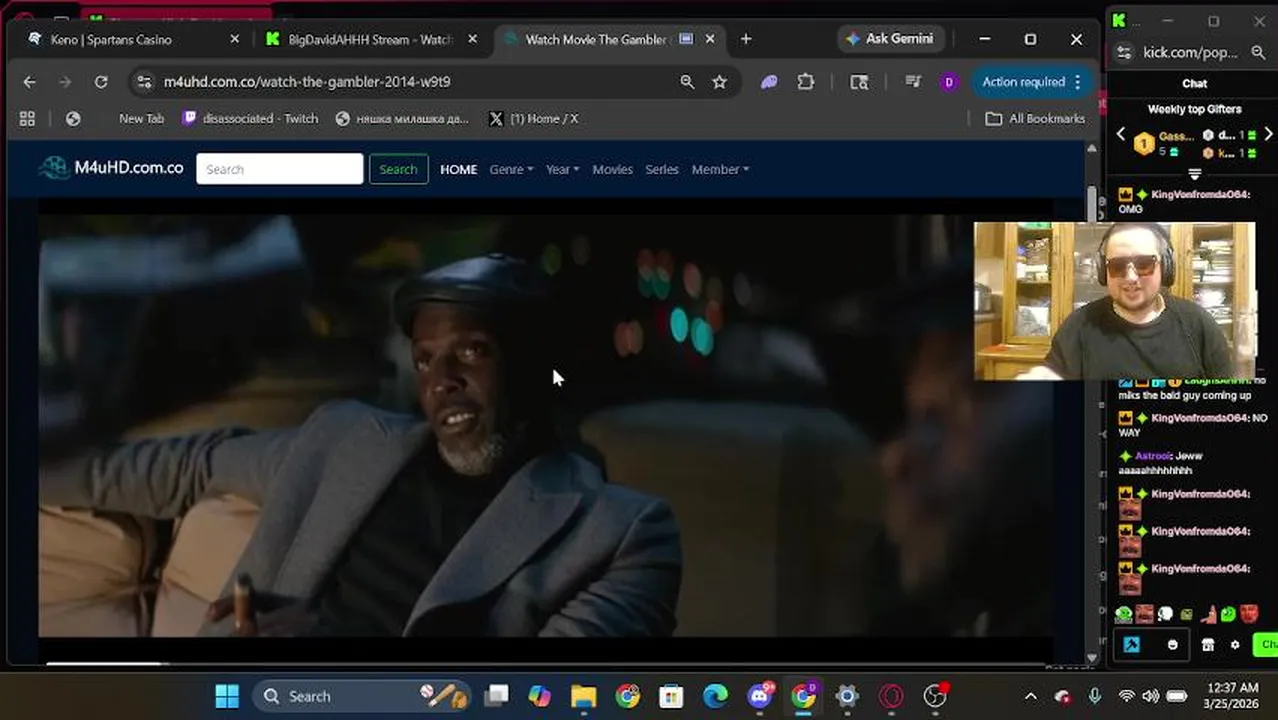Open the purple extension icon in toolbar
The image size is (1278, 720).
[769, 82]
